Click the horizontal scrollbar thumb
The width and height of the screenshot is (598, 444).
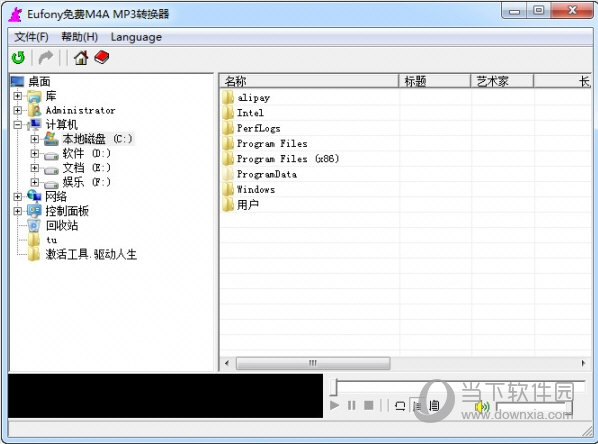(x=313, y=363)
